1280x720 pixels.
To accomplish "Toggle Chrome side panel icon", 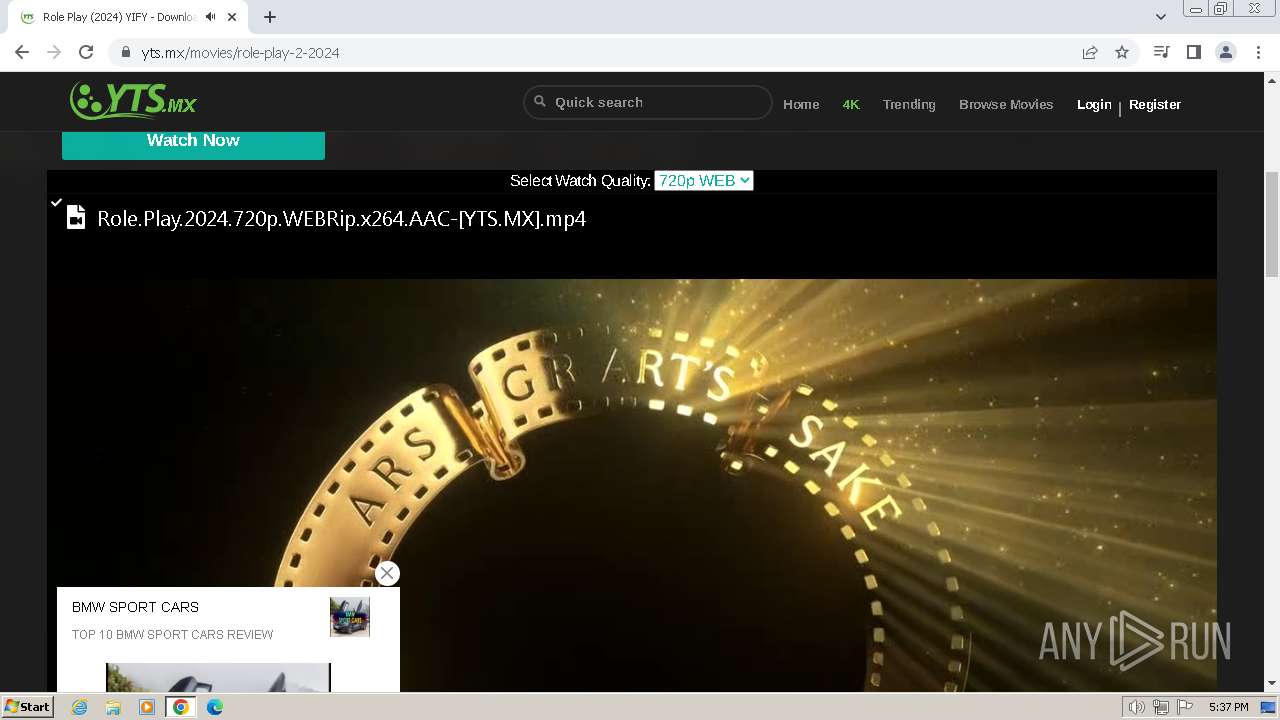I will click(x=1193, y=52).
